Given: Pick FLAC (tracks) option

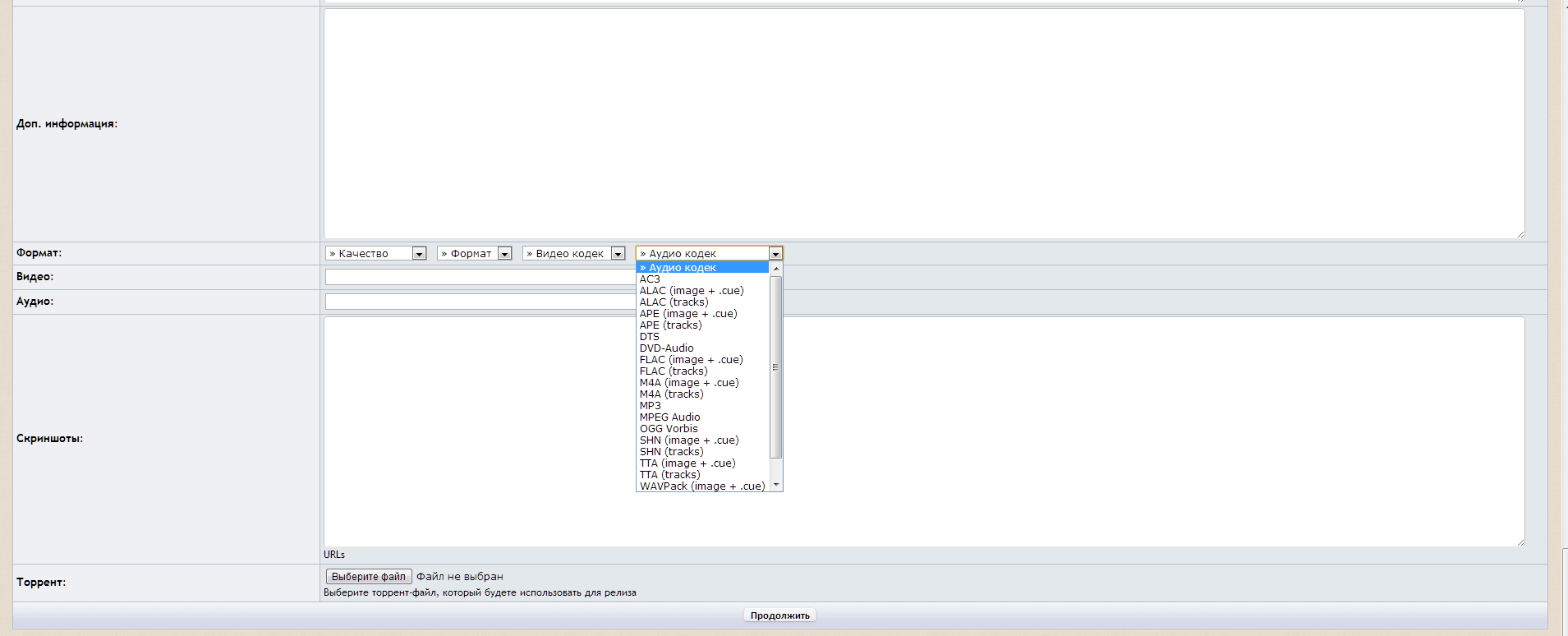Looking at the screenshot, I should [x=703, y=371].
